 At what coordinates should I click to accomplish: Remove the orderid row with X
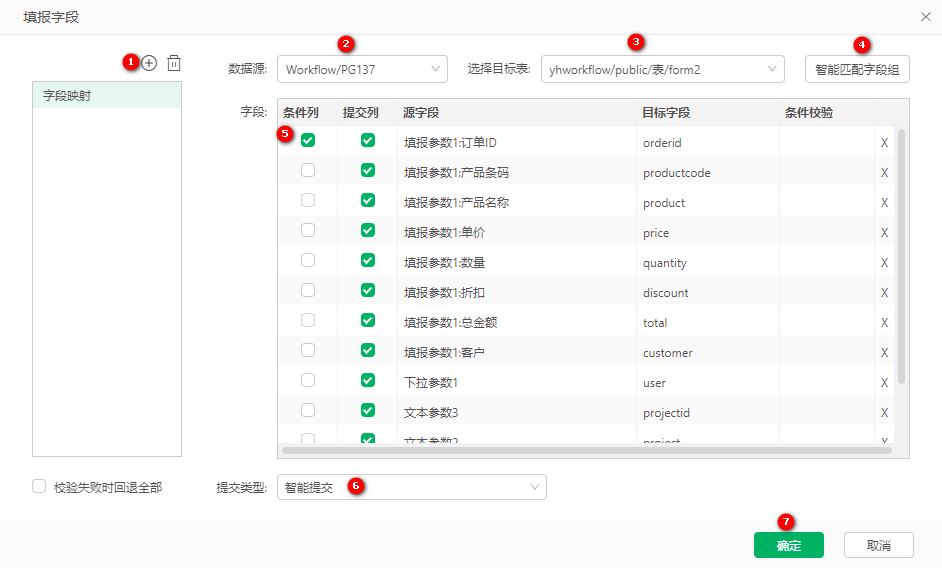coord(884,142)
